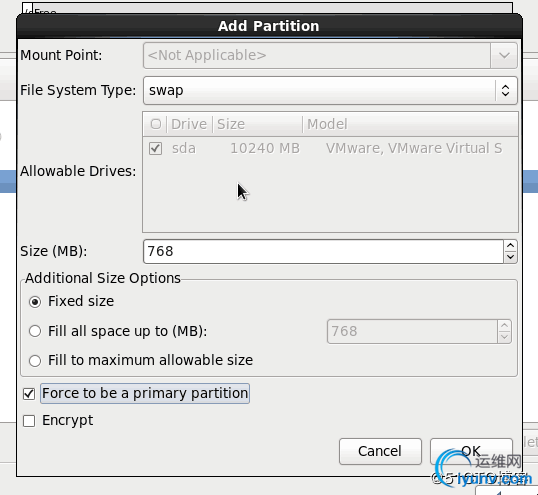This screenshot has width=538, height=495.
Task: Open the File System Type swap dropdown
Action: tap(330, 91)
